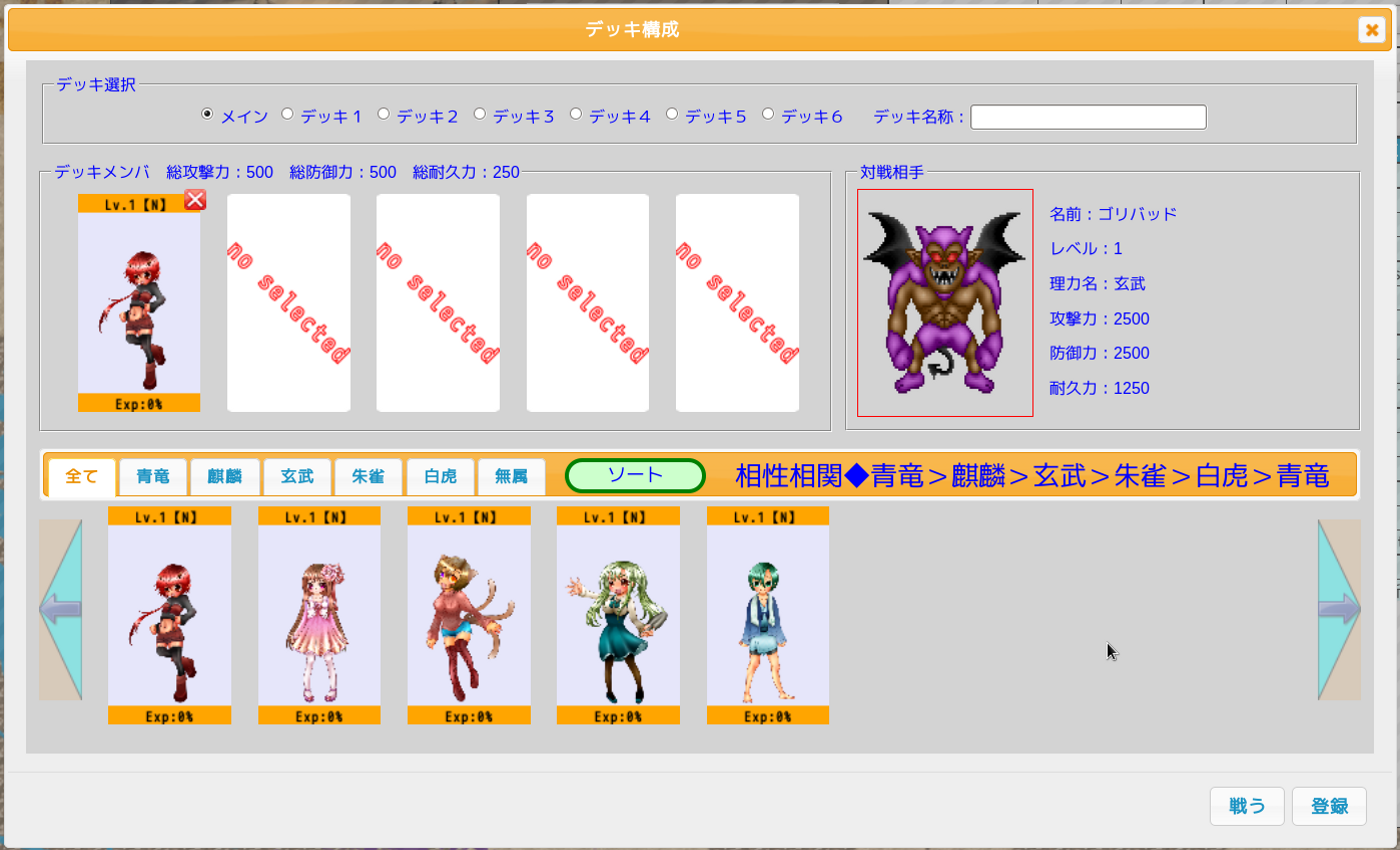Click the green ソート button
This screenshot has height=850, width=1400.
tap(636, 476)
